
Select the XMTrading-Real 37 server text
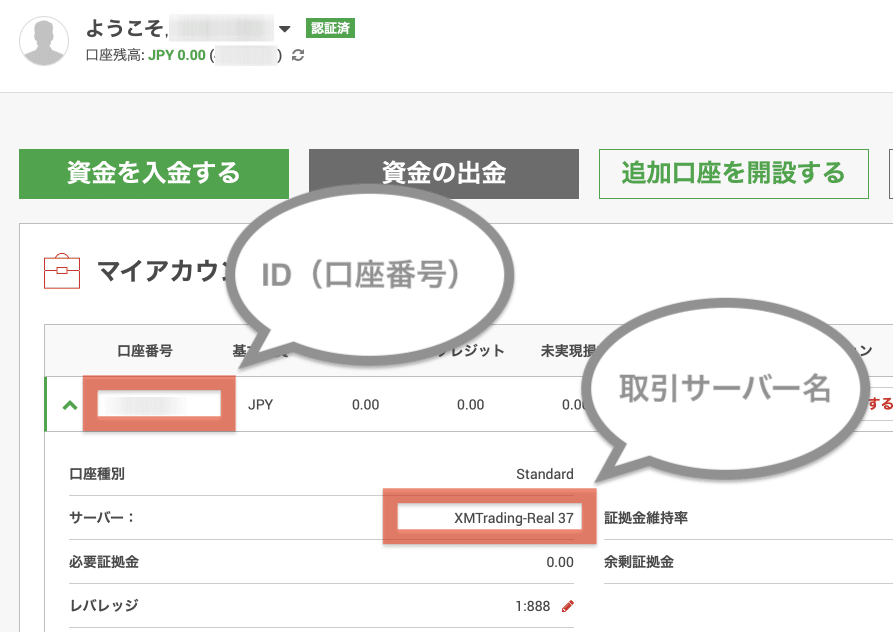pyautogui.click(x=514, y=518)
